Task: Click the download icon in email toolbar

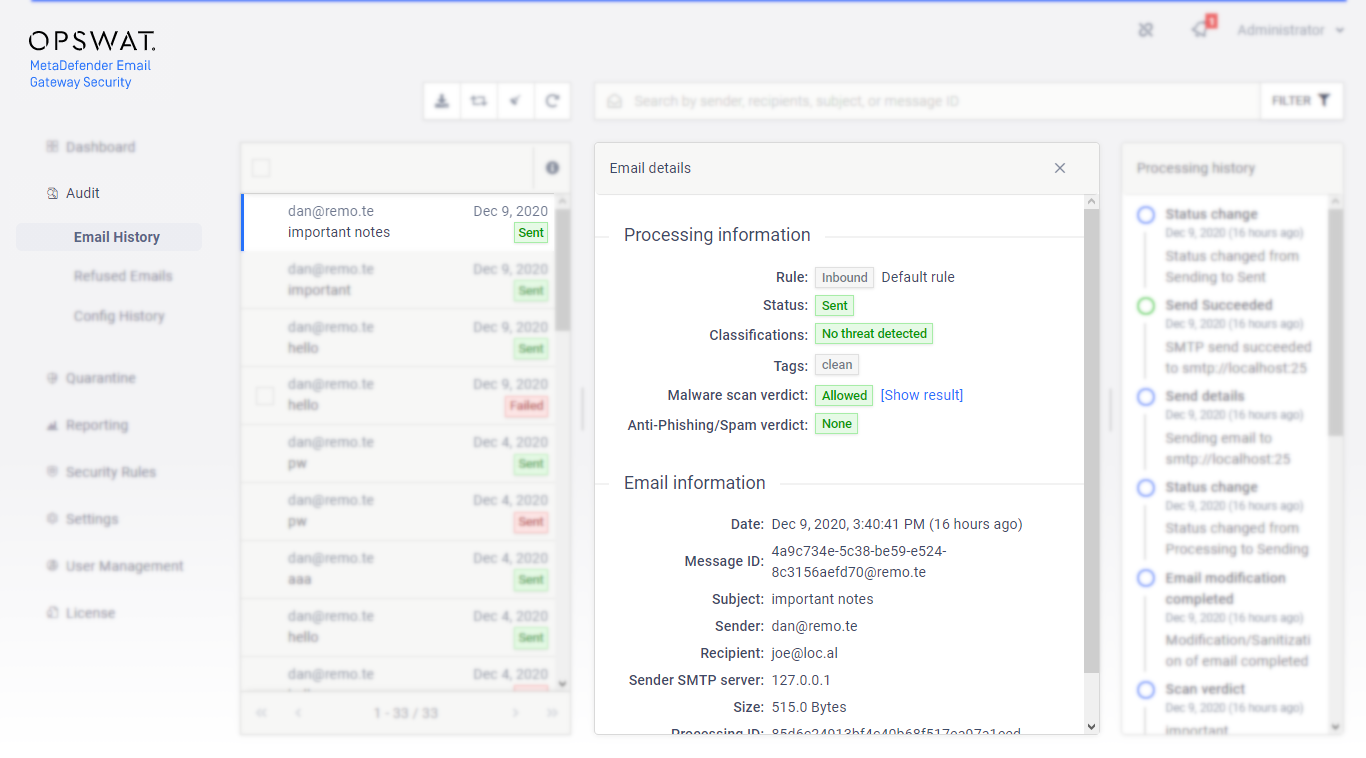Action: pos(442,101)
